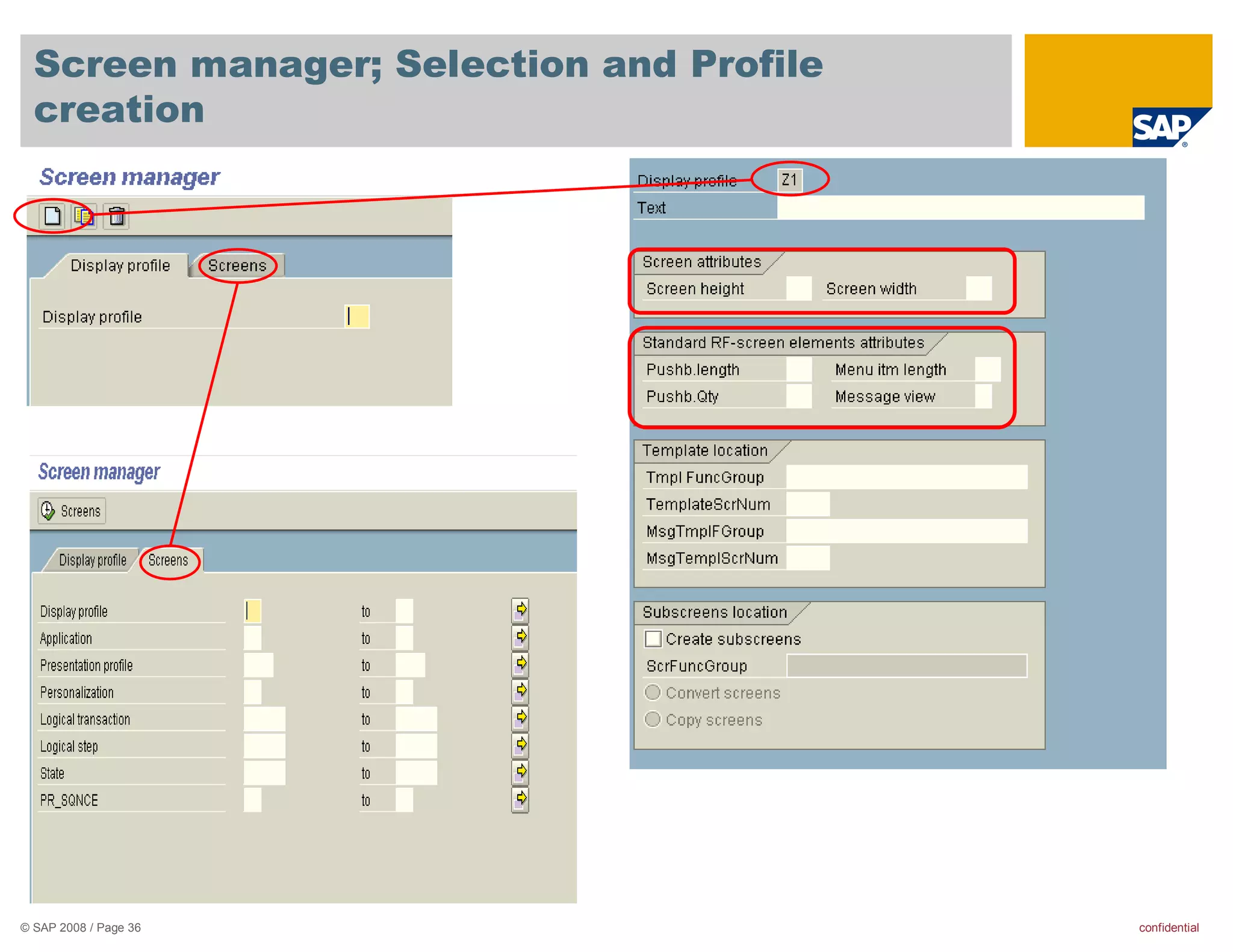Open multiple selection for Presentation profile row
The height and width of the screenshot is (952, 1233).
tap(520, 664)
